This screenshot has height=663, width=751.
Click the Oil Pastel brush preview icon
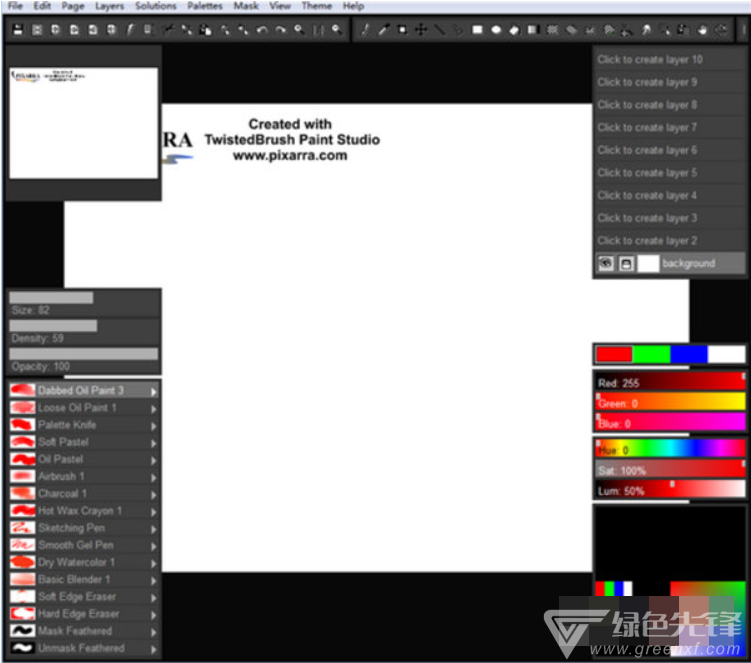pos(23,459)
